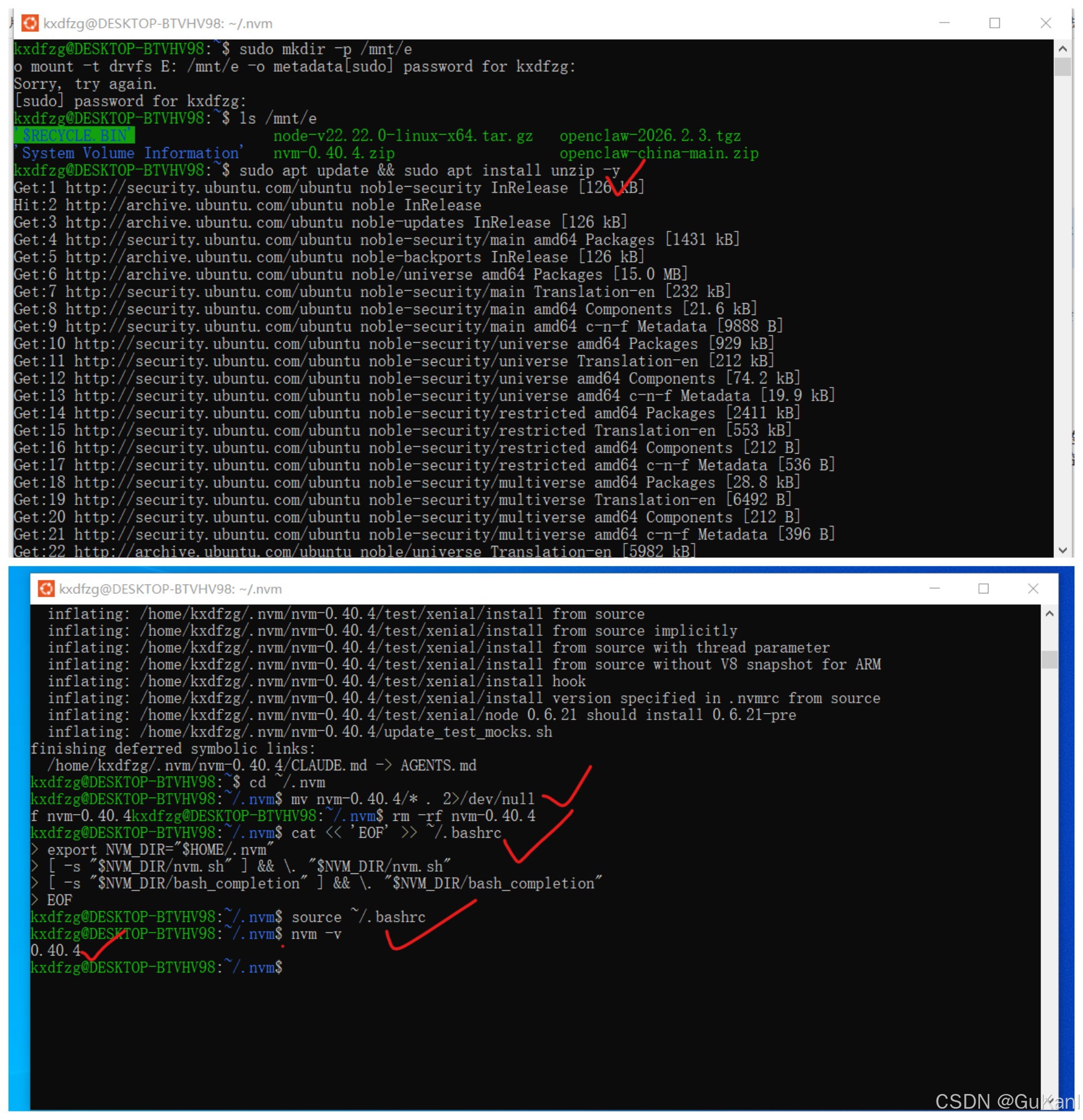Click the bottom terminal window title text

171,589
